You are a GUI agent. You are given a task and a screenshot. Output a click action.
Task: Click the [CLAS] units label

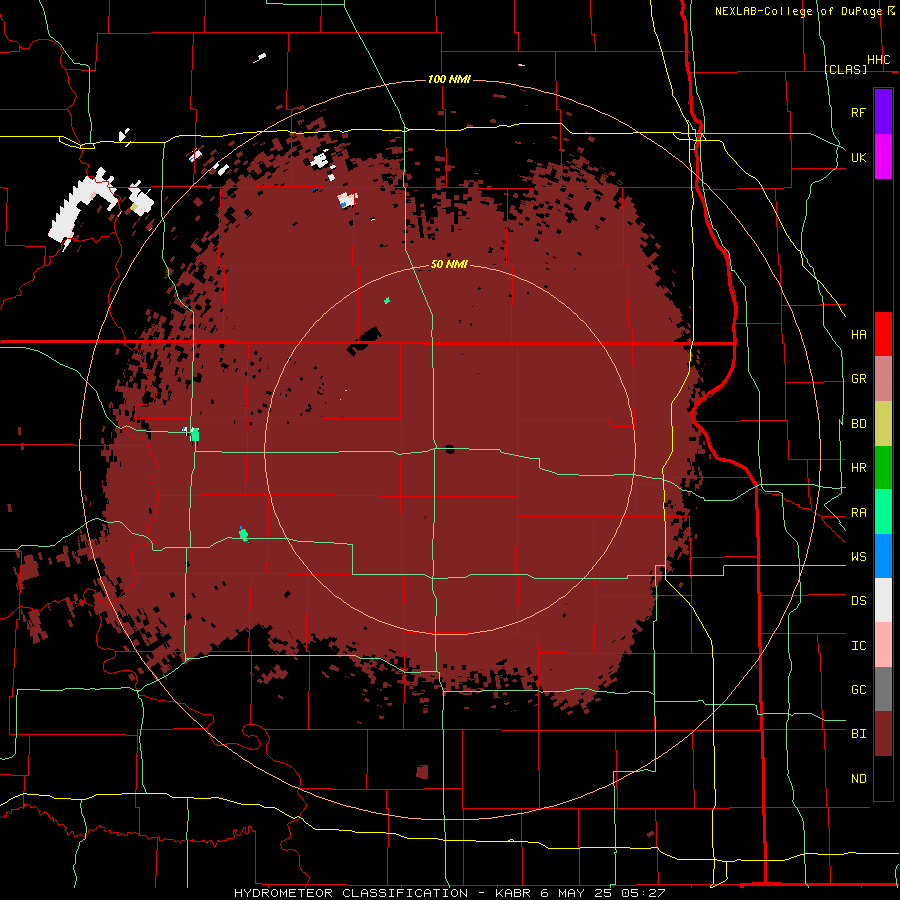tap(845, 69)
